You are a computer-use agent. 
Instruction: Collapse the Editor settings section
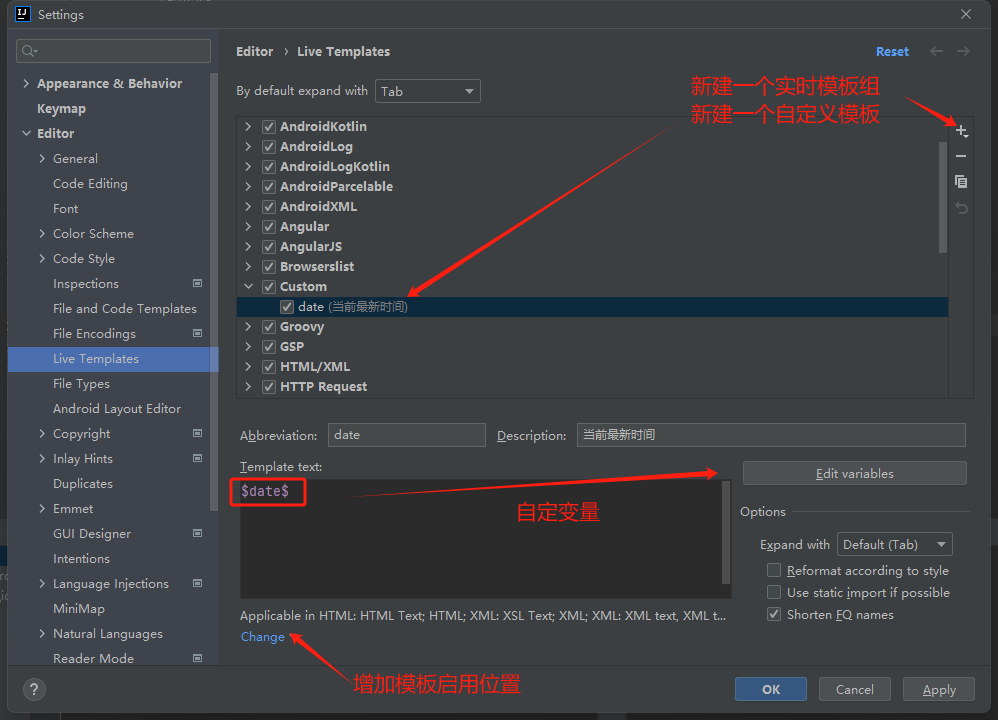pos(26,133)
